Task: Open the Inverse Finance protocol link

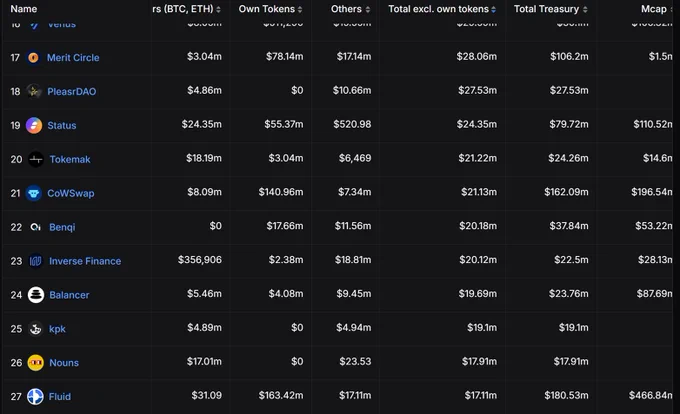Action: click(85, 261)
